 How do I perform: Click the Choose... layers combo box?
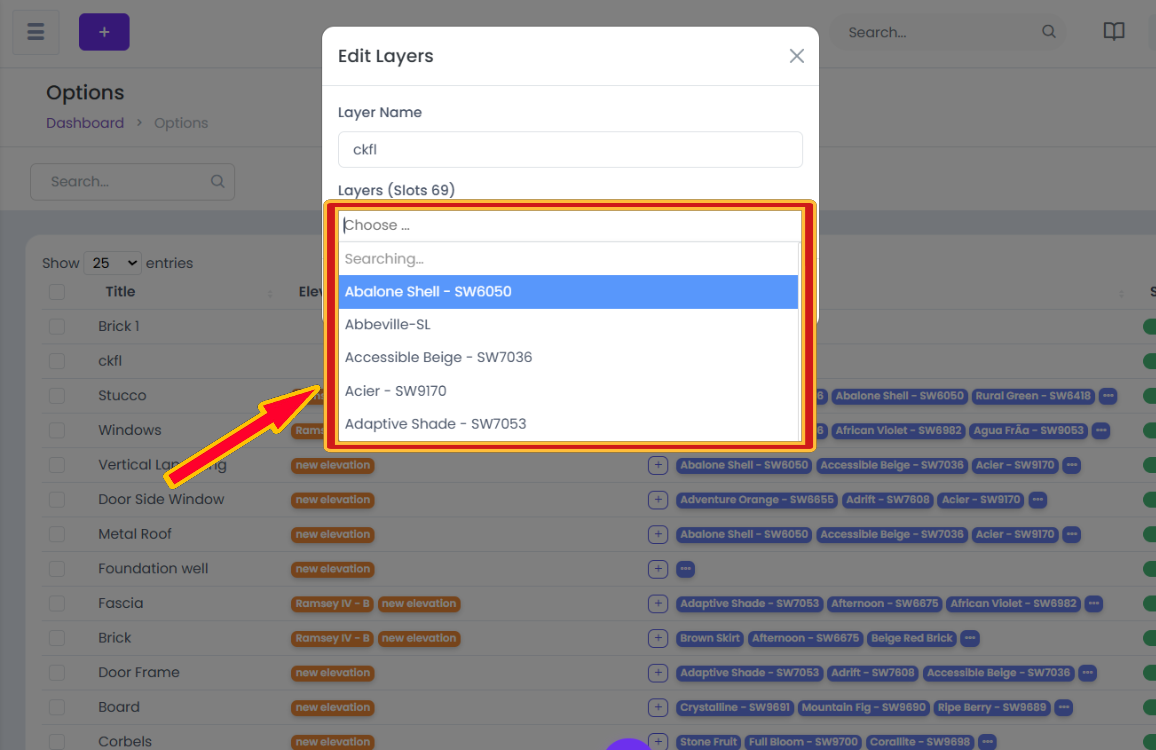click(570, 226)
